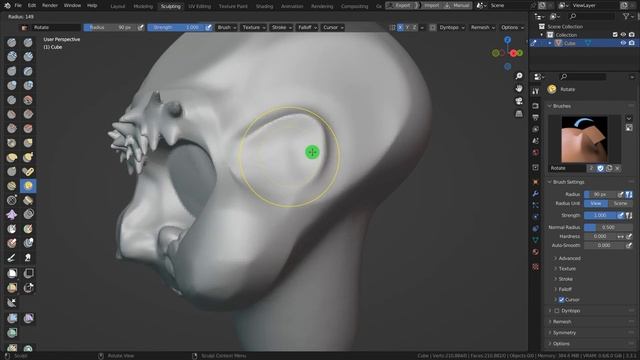Select the Box Hide tool
Viewport: 640px width, 360px height.
[x=28, y=273]
